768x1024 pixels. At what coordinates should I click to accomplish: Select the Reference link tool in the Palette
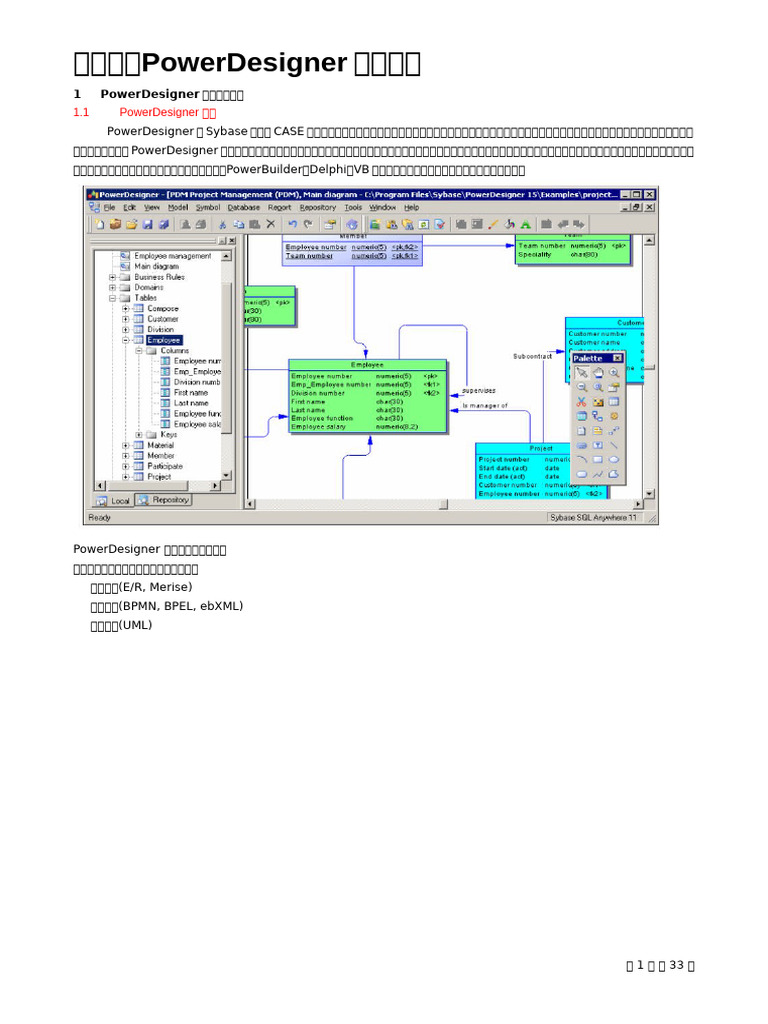pos(598,416)
